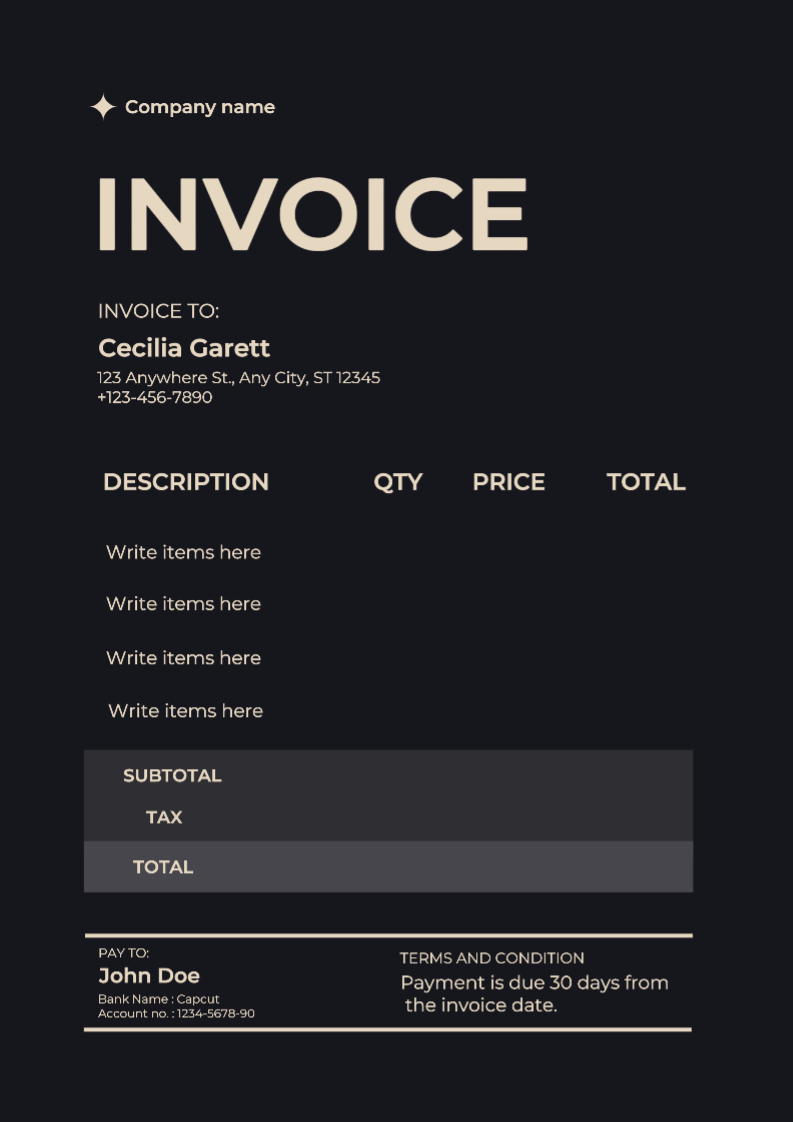Image resolution: width=793 pixels, height=1122 pixels.
Task: Select the QTY column header
Action: (398, 482)
